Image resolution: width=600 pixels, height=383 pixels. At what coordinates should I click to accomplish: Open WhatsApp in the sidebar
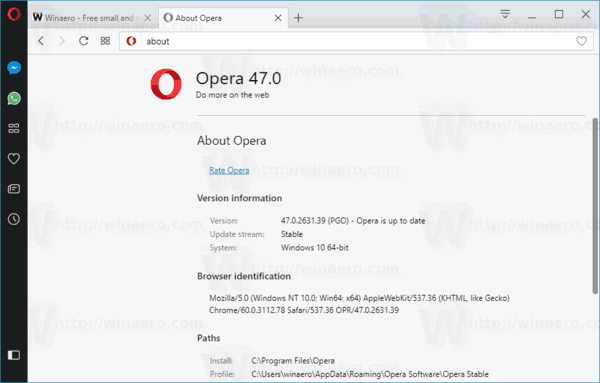(14, 98)
